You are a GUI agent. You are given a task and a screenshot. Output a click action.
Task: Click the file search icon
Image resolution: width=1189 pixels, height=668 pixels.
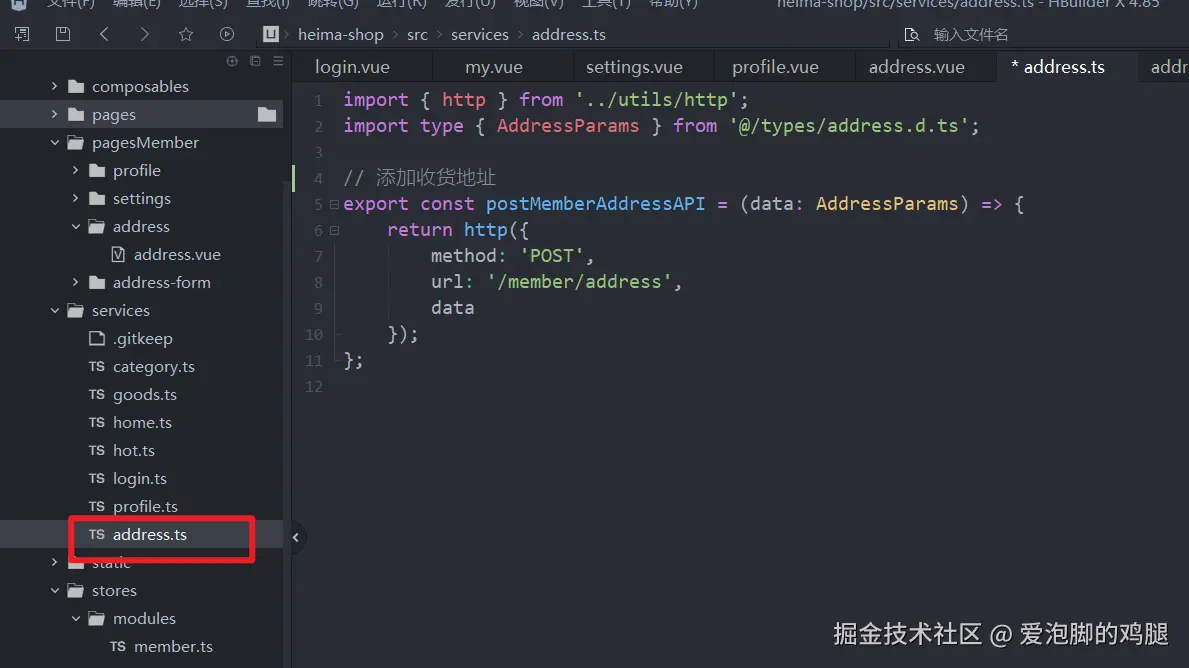pyautogui.click(x=911, y=35)
